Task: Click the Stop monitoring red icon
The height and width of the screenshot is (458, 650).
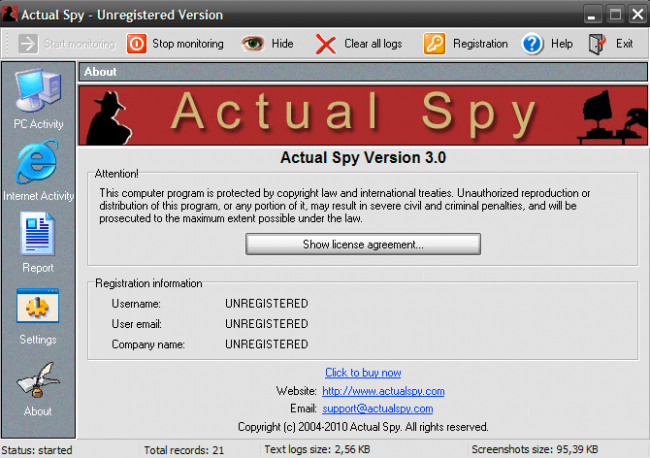Action: [136, 44]
